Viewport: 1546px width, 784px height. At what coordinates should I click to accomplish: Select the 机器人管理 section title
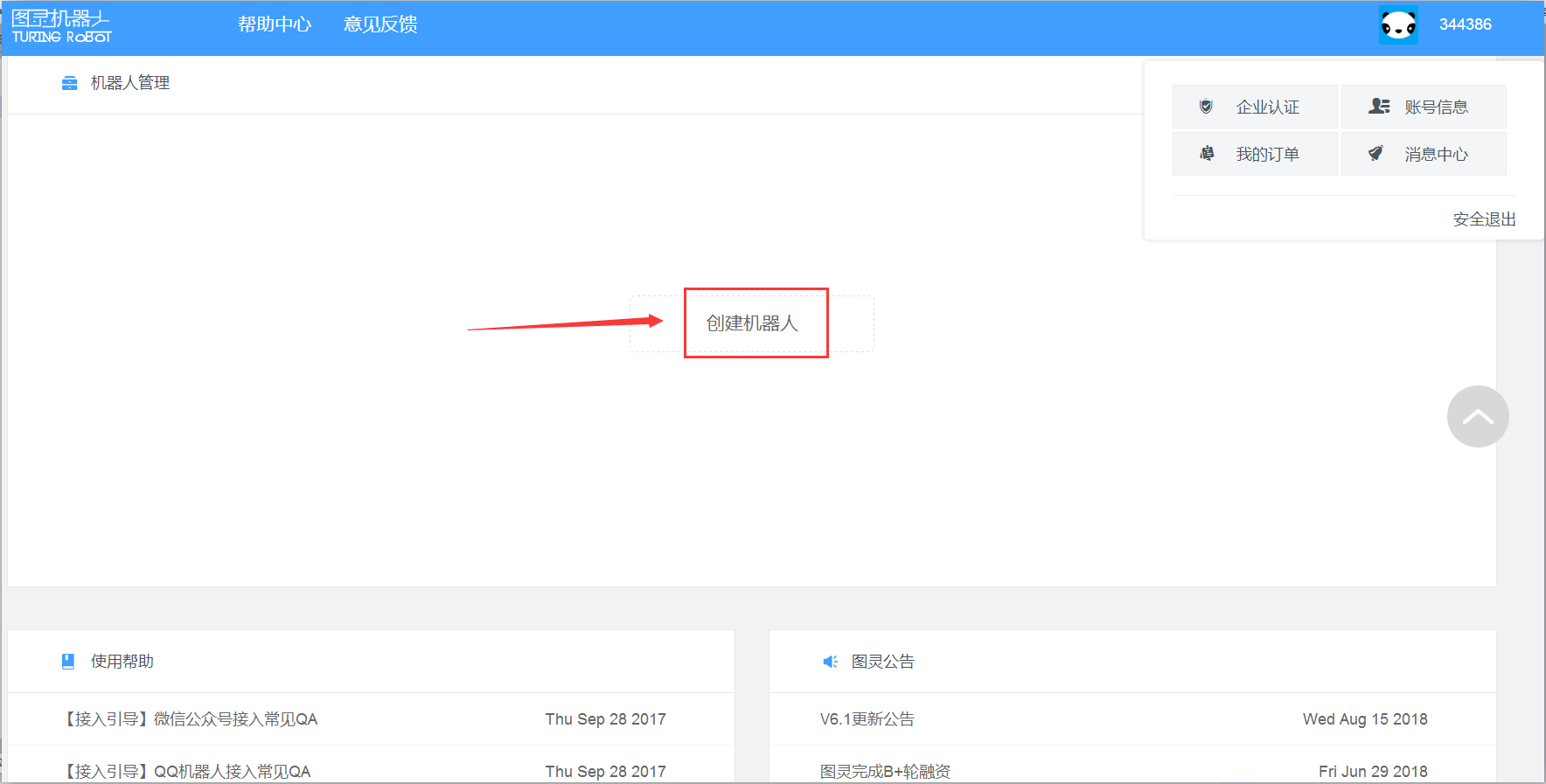130,83
